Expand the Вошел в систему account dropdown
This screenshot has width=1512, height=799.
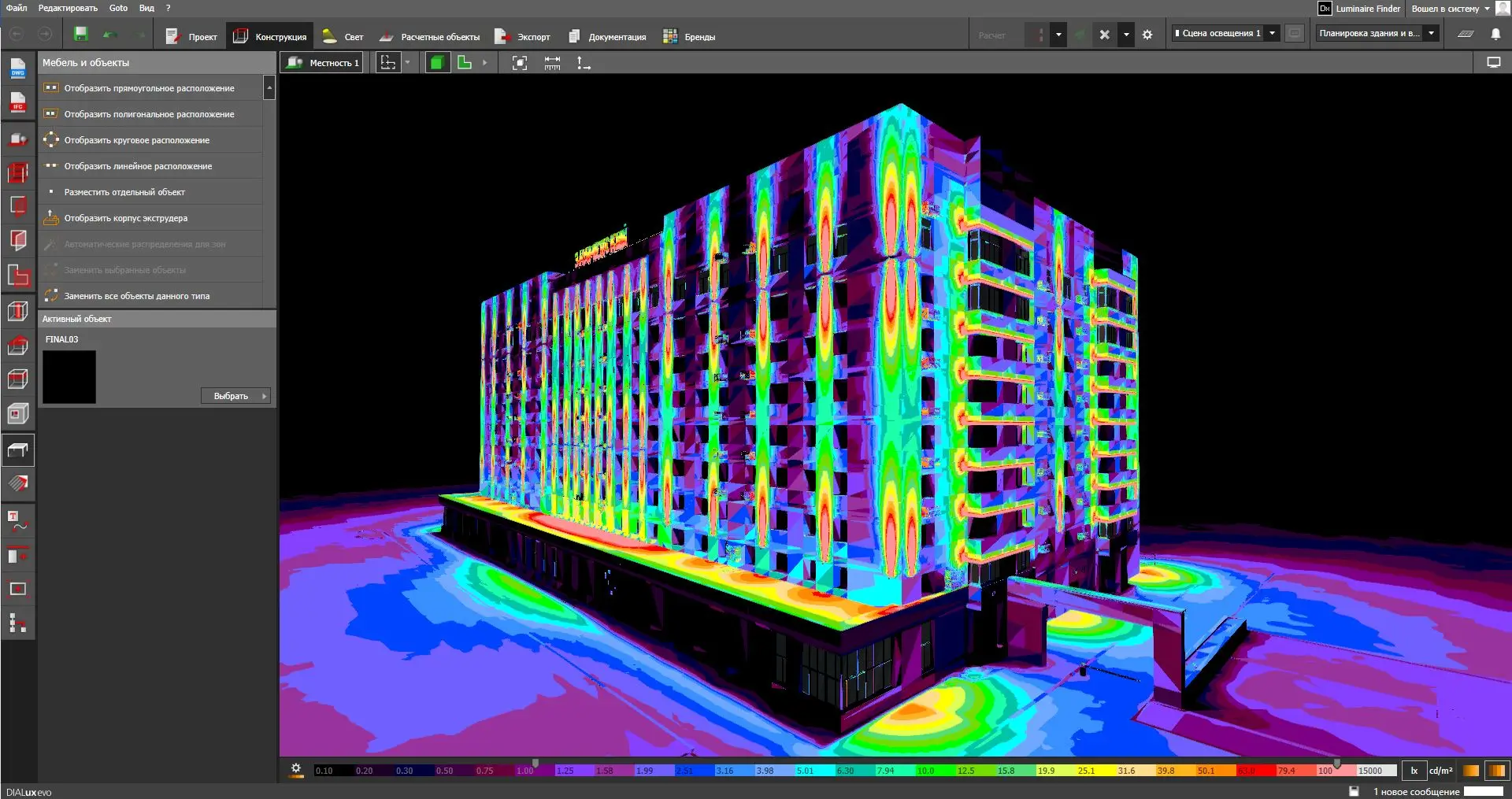click(x=1487, y=9)
